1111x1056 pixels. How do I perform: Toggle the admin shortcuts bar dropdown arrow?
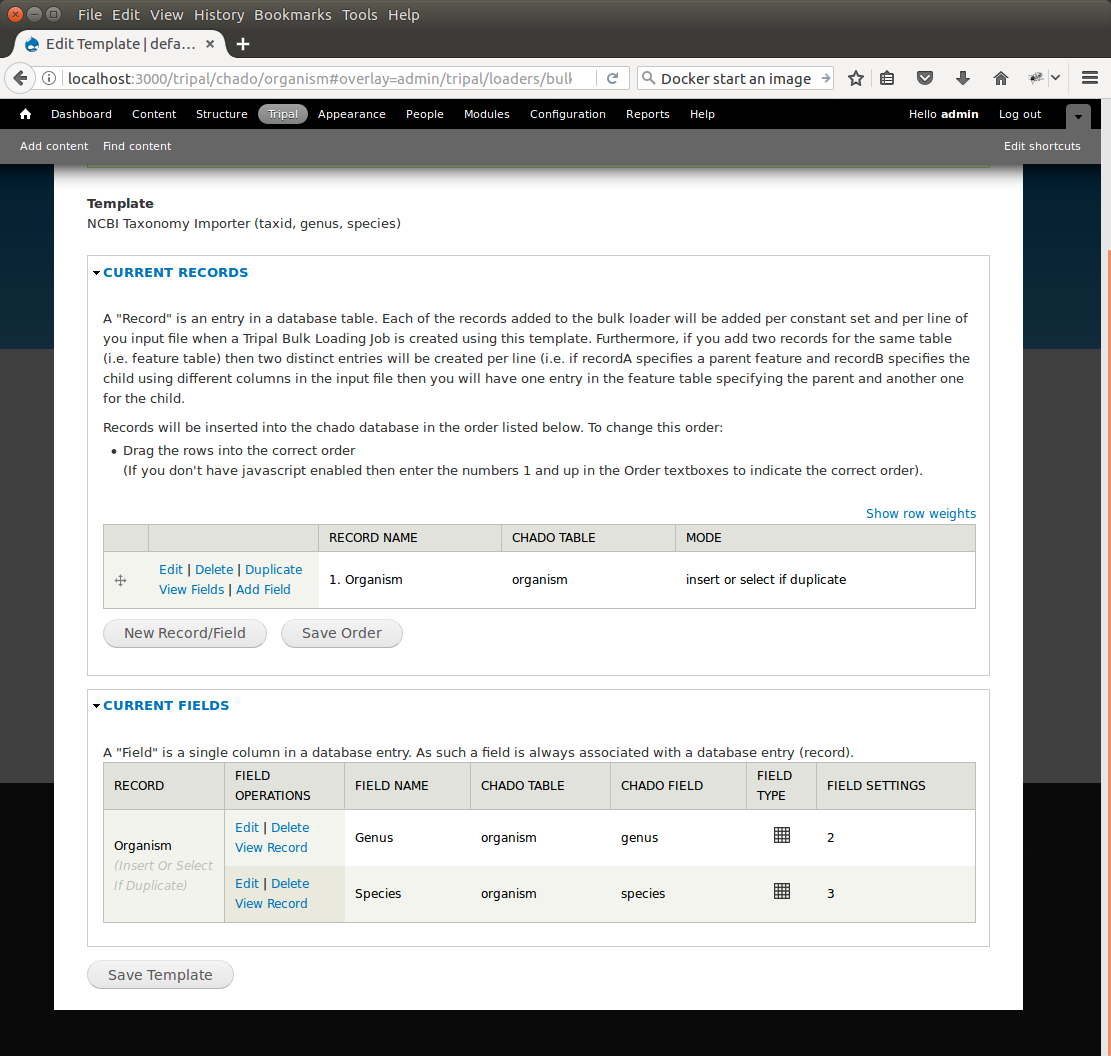pyautogui.click(x=1078, y=116)
